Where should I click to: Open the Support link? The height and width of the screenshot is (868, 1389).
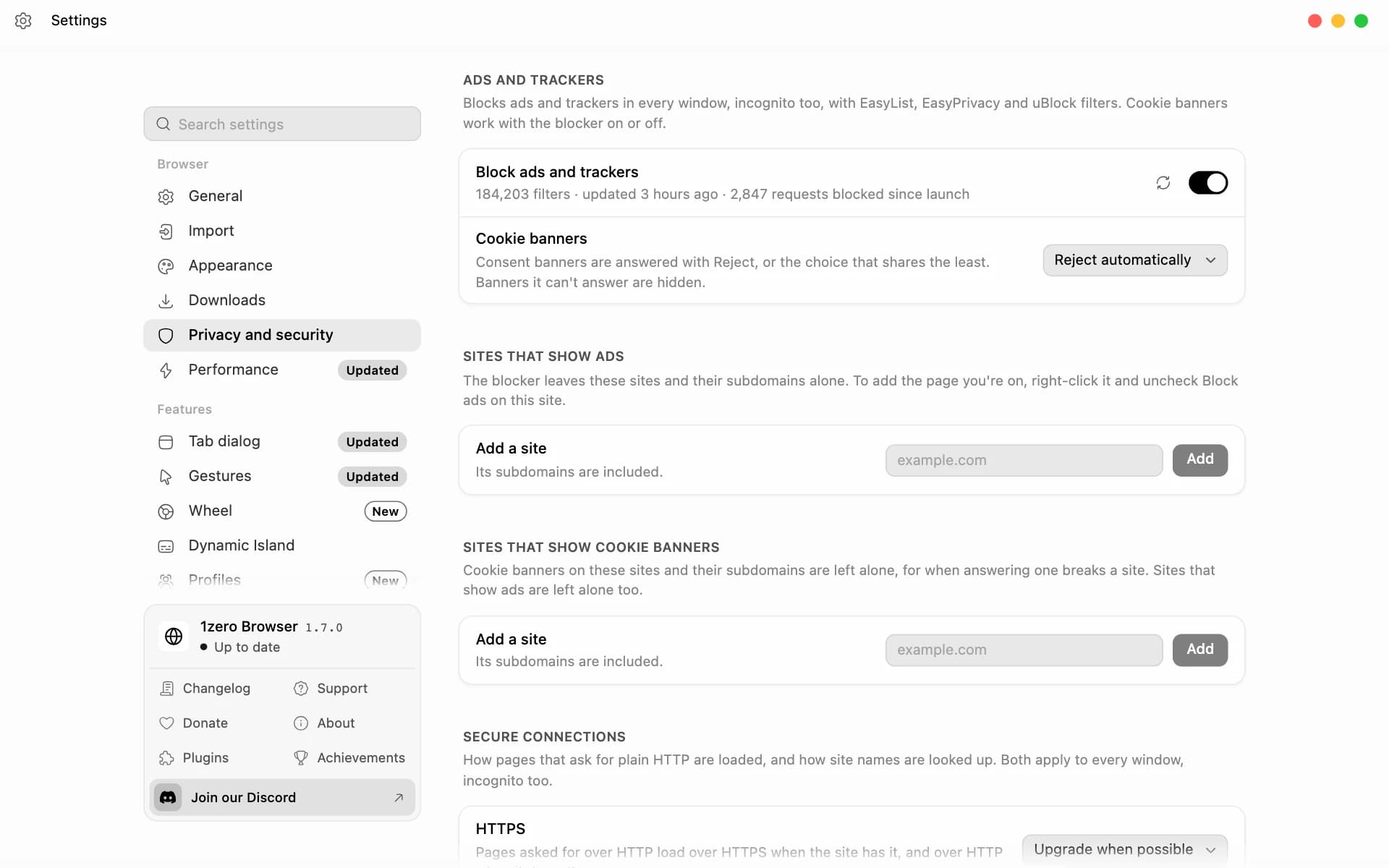pyautogui.click(x=331, y=689)
